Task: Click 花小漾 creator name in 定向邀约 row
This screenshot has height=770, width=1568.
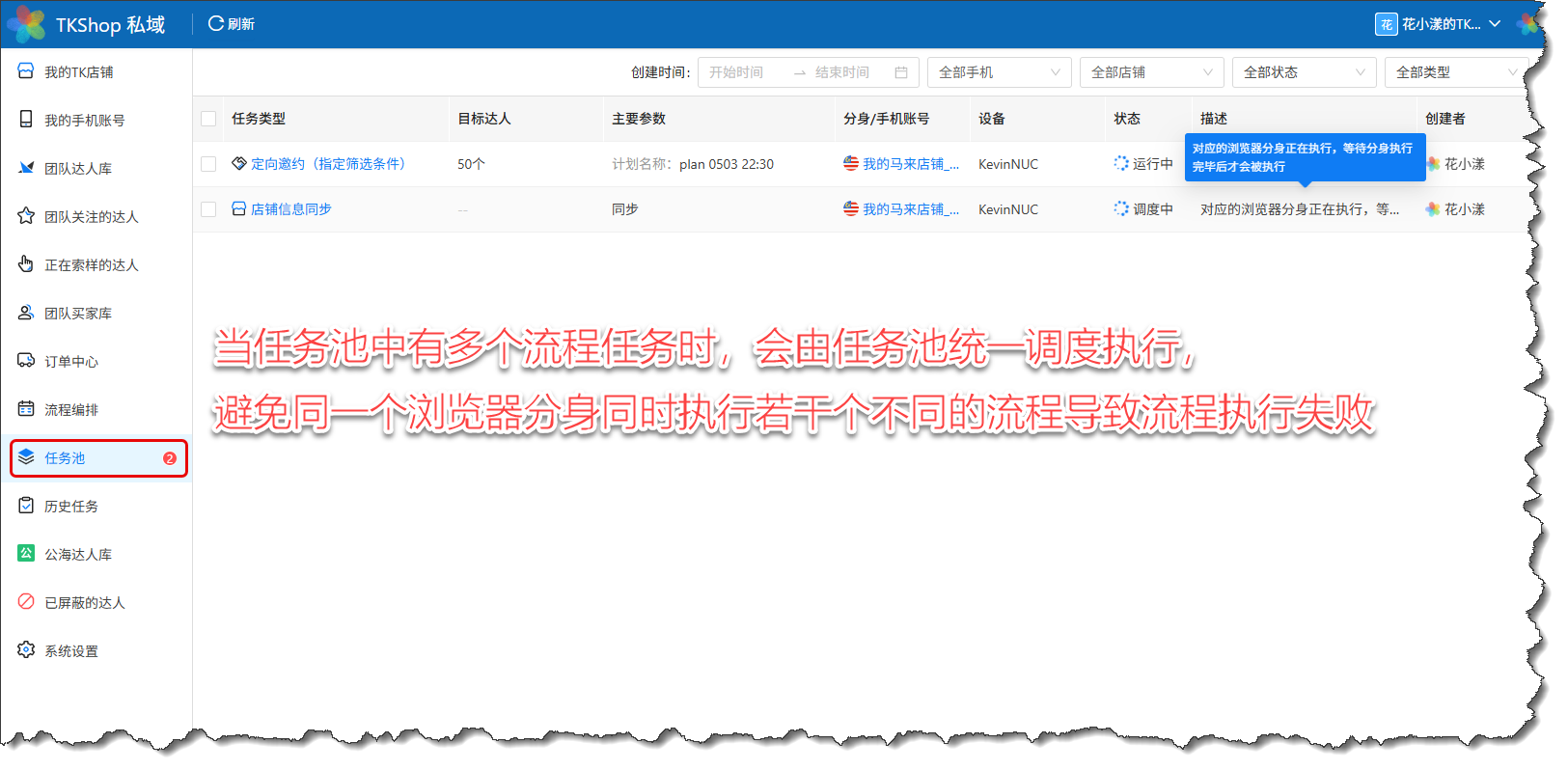Action: coord(1465,164)
